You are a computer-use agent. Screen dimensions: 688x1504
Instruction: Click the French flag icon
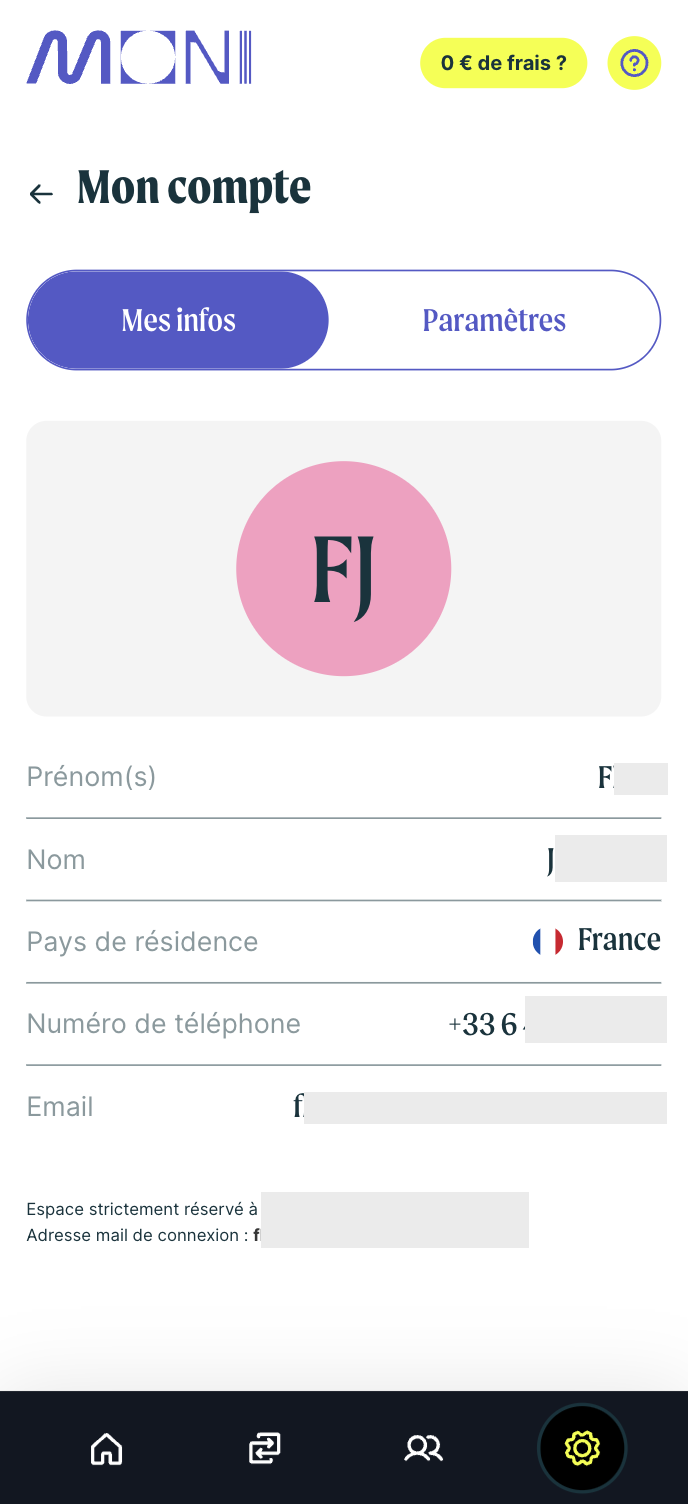547,941
